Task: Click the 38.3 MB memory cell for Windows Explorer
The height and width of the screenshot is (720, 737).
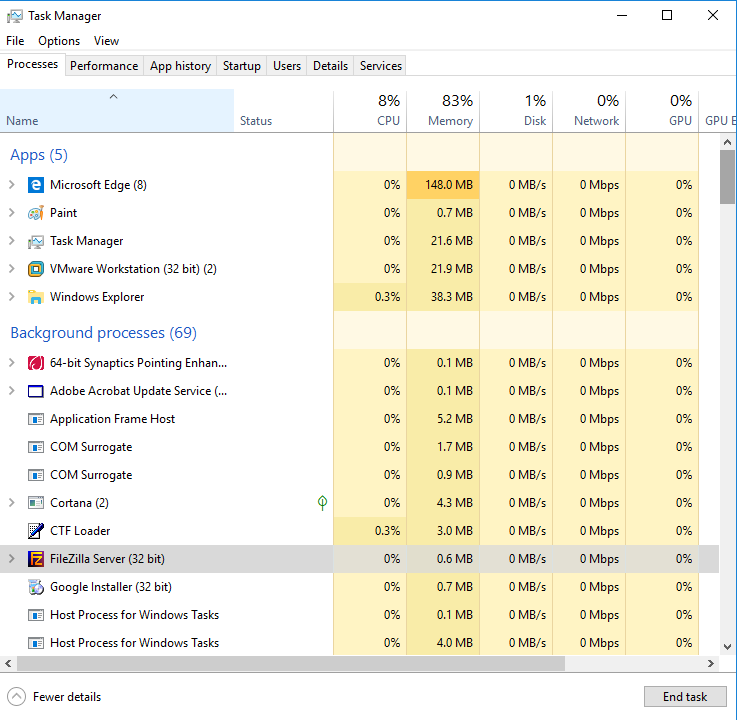Action: pos(443,297)
